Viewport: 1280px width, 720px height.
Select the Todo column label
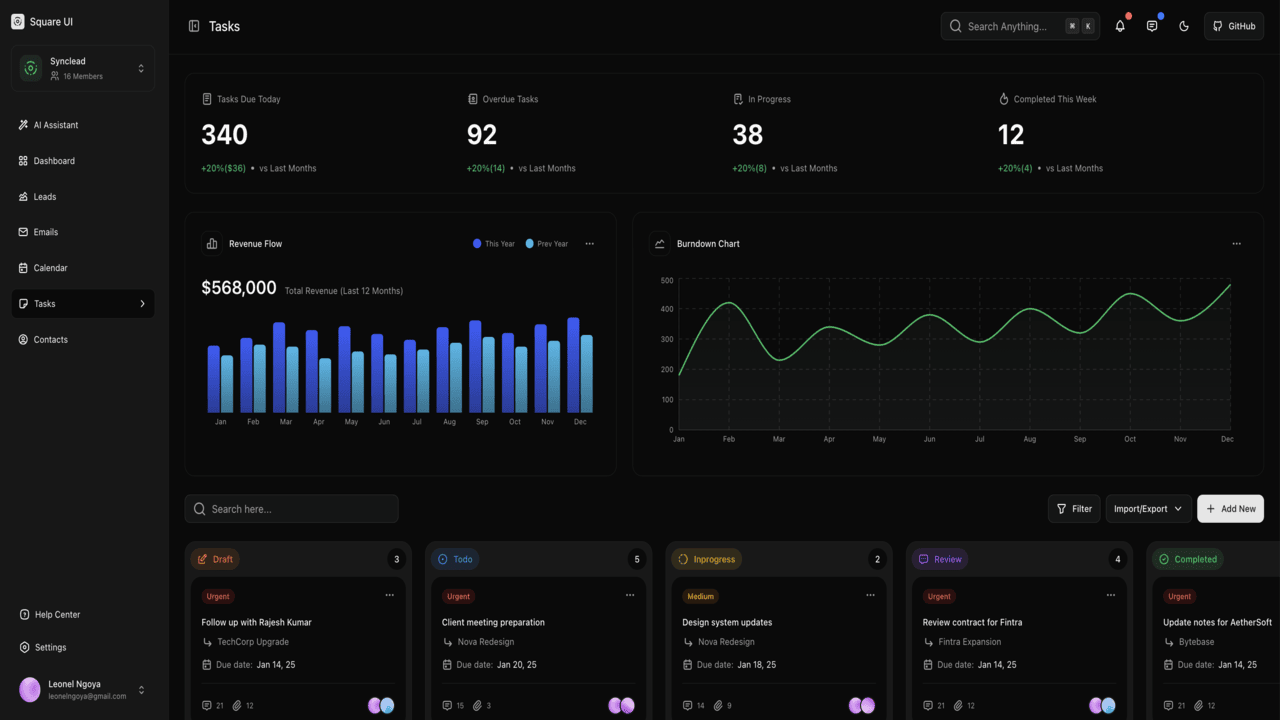pos(455,559)
